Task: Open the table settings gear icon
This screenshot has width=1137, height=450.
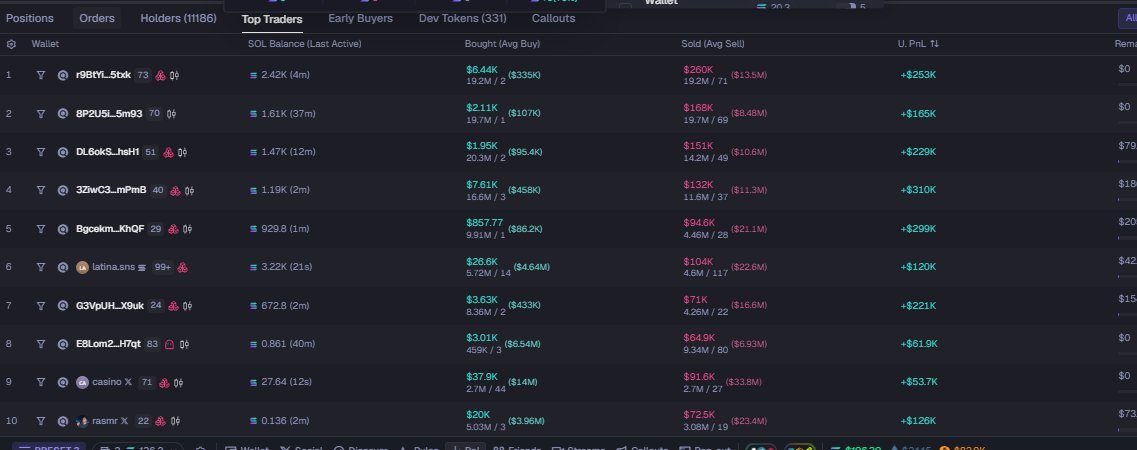Action: point(11,44)
